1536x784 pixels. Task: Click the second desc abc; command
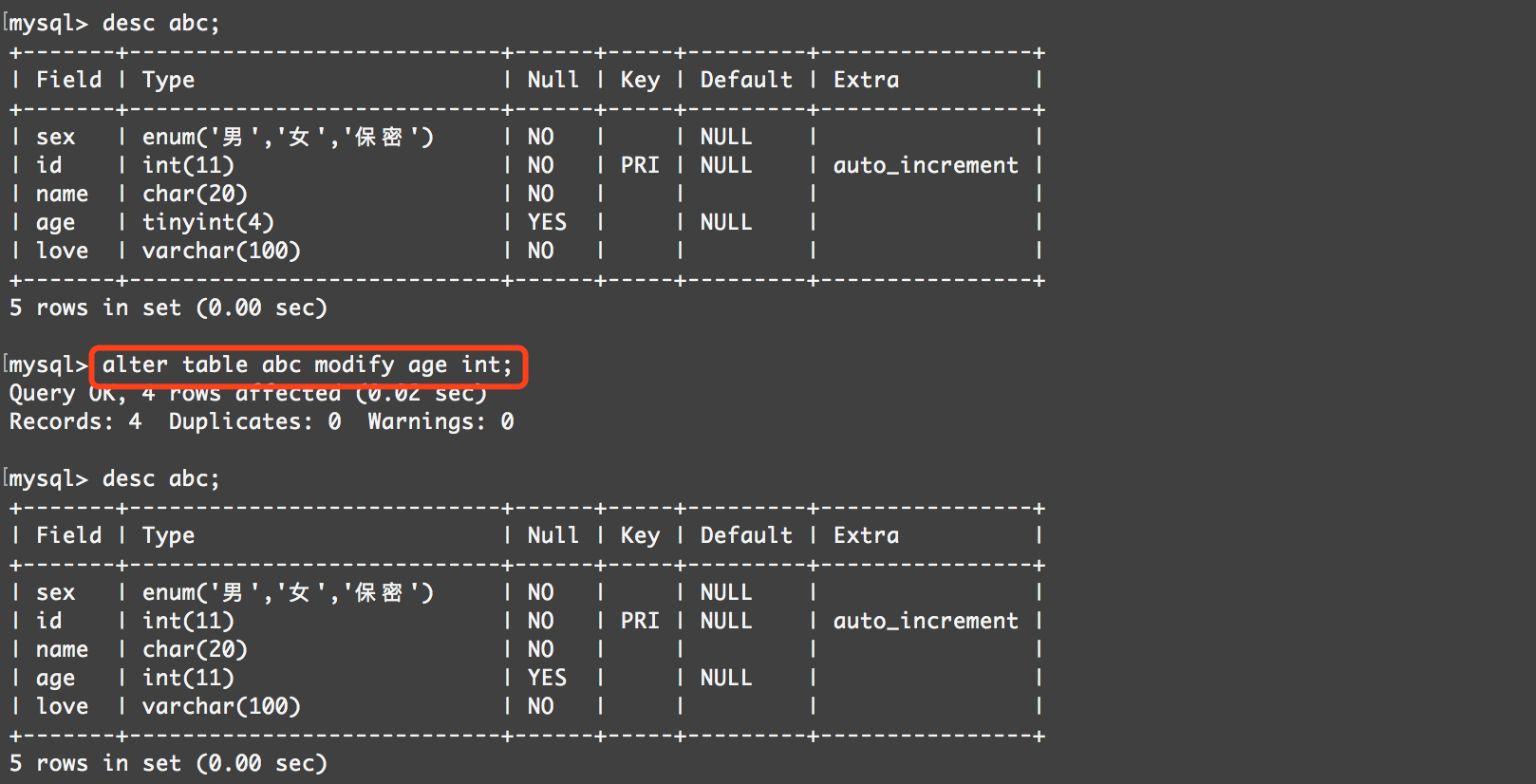[160, 478]
